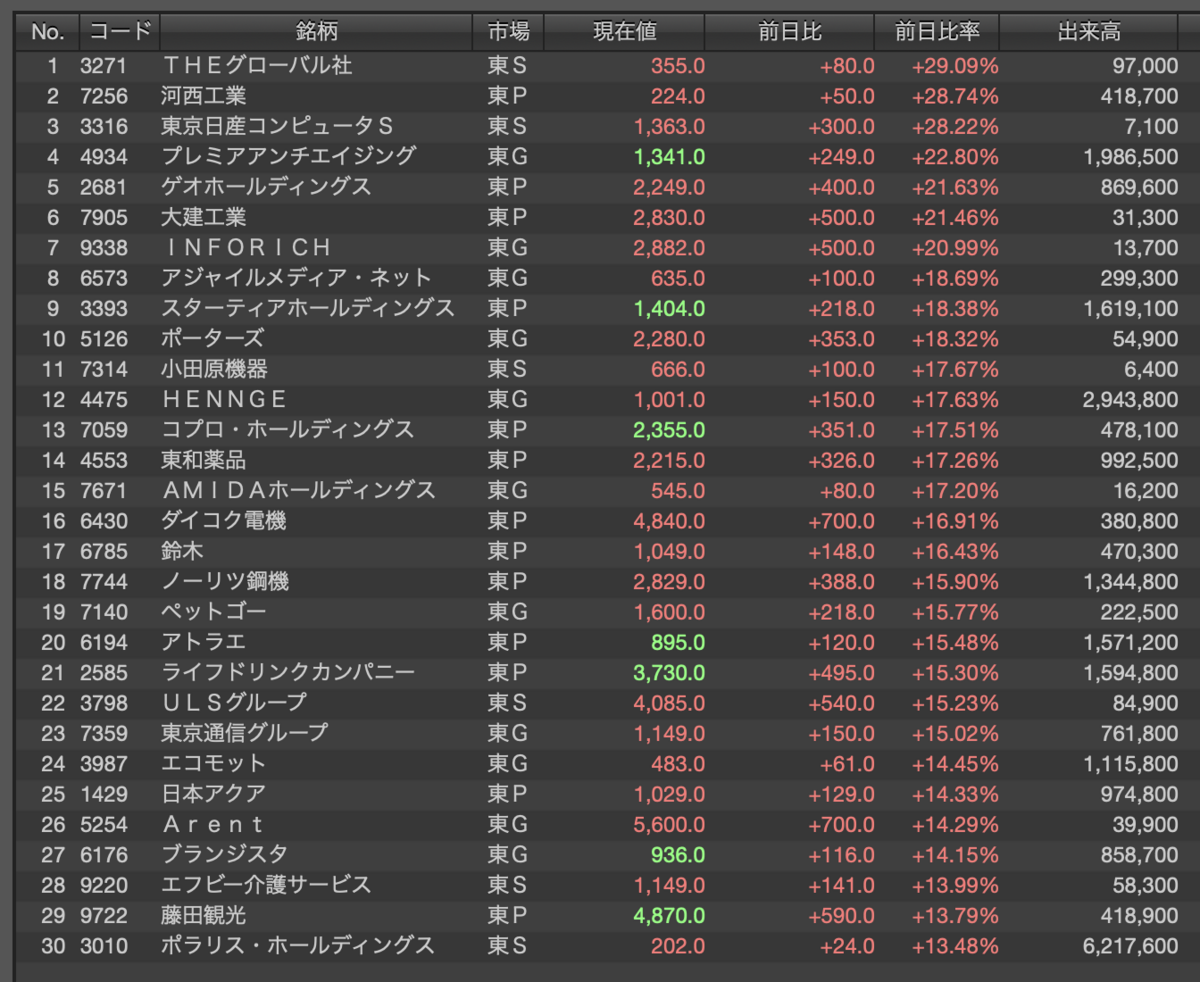Image resolution: width=1200 pixels, height=982 pixels.
Task: Click stock code 7256
Action: point(104,96)
